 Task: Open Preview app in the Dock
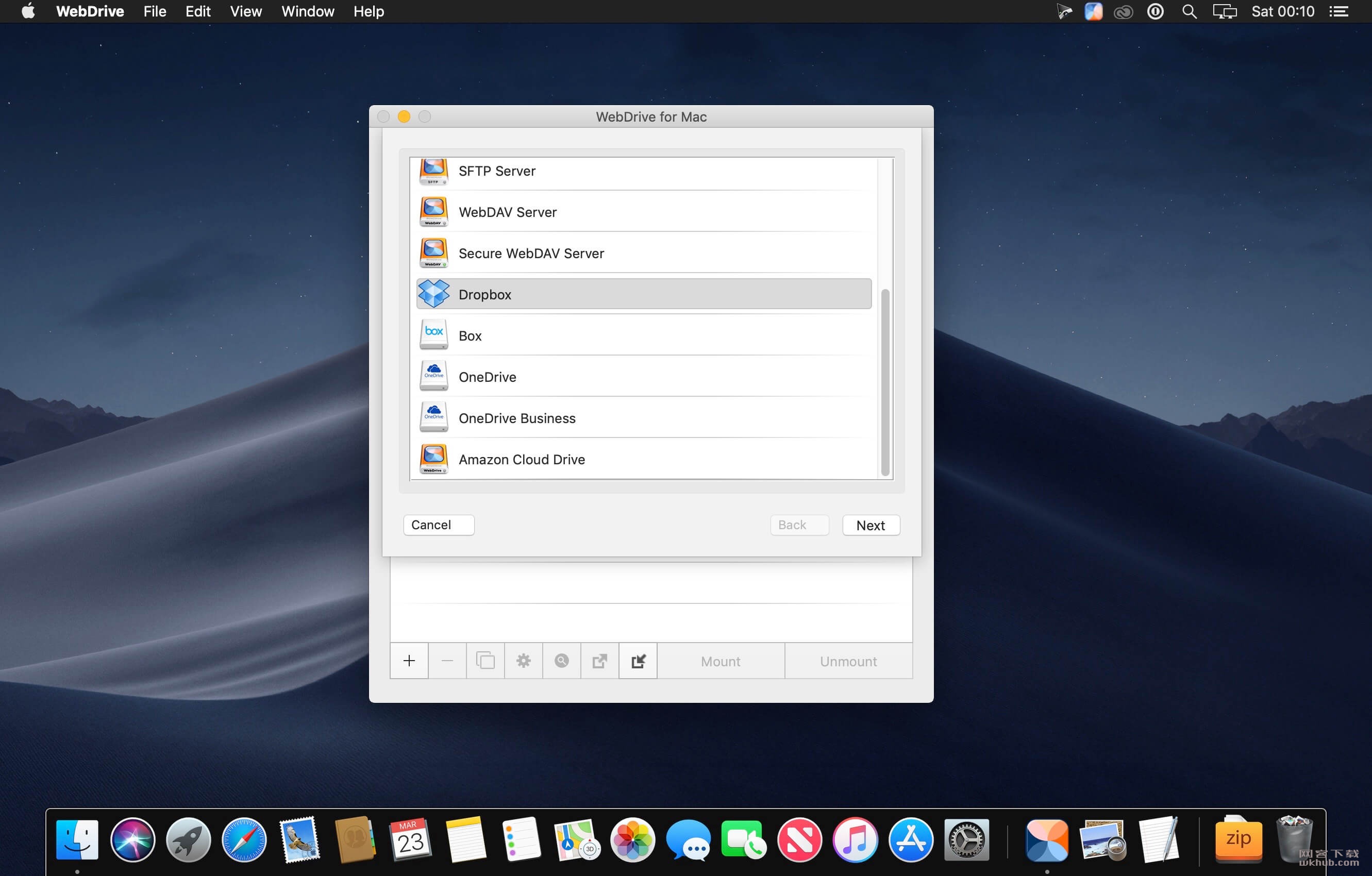(1102, 839)
